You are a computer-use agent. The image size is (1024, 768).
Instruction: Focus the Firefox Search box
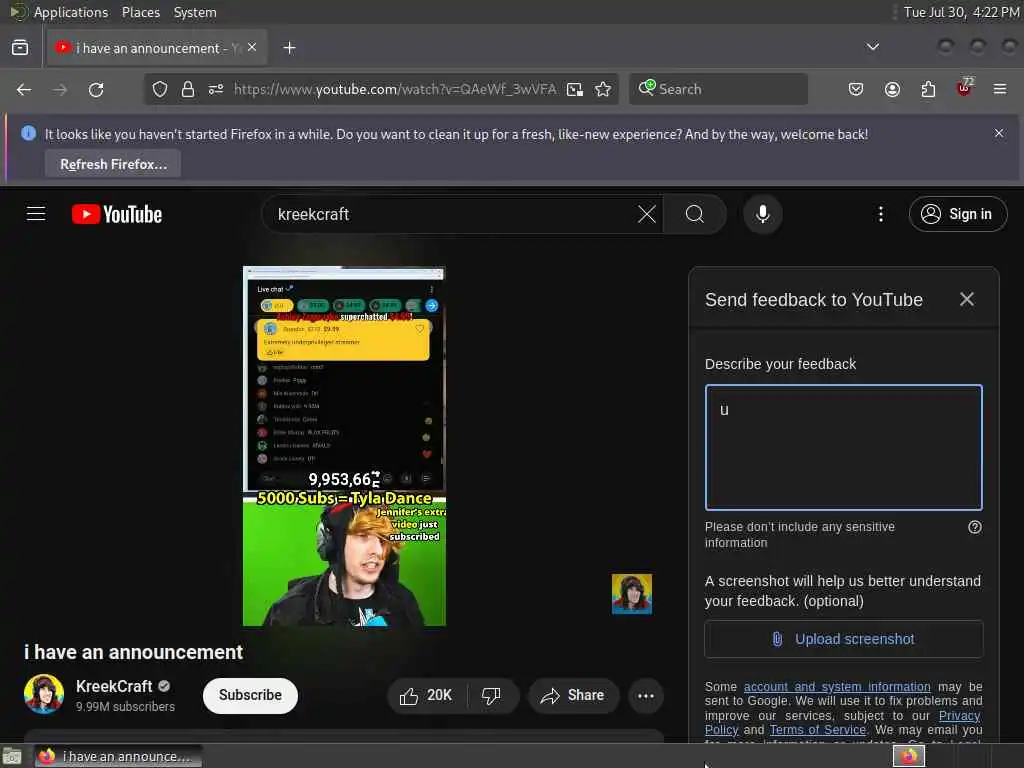point(718,89)
